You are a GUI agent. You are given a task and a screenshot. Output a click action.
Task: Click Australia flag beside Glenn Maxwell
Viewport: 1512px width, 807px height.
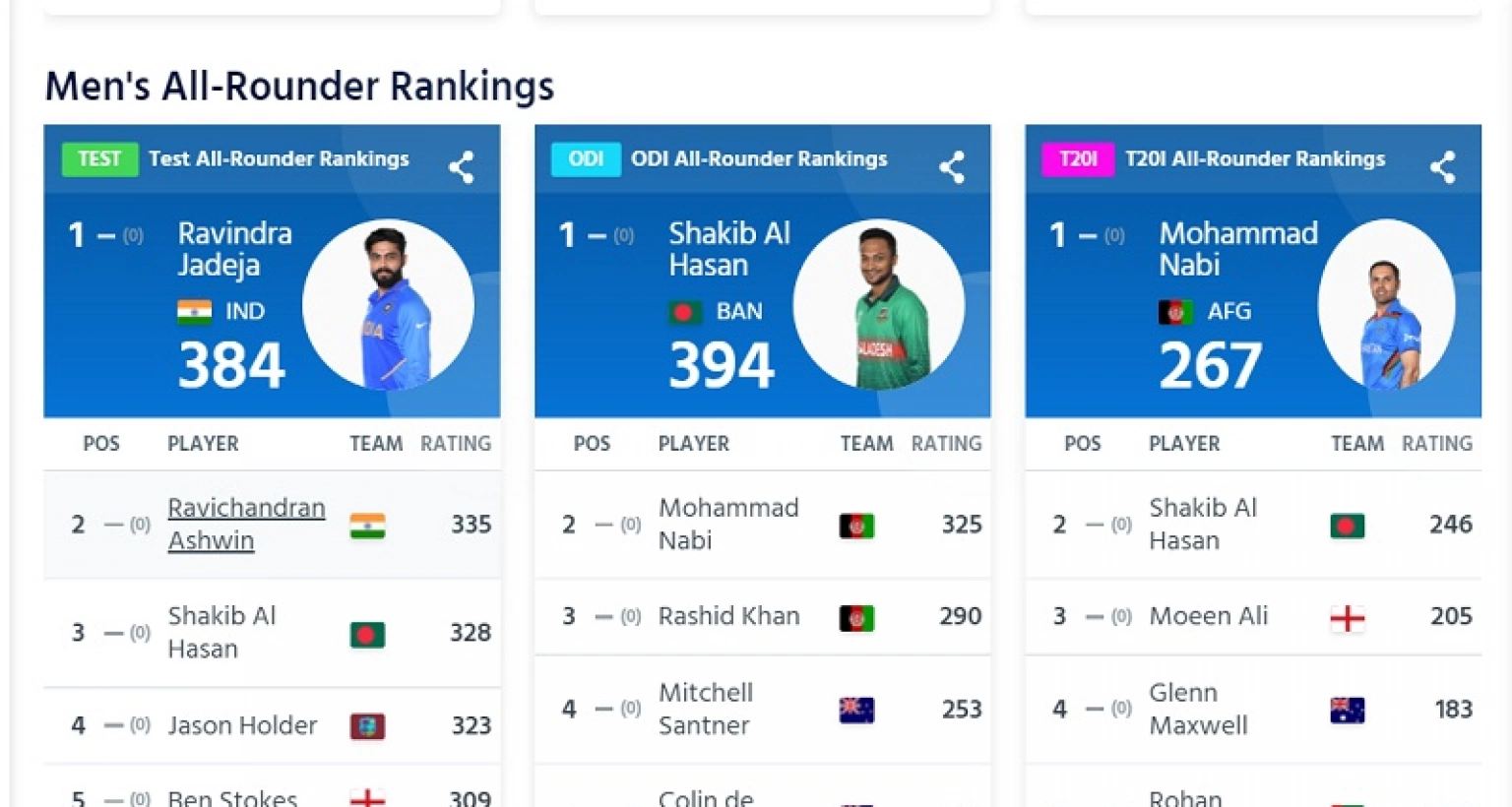[x=1347, y=711]
